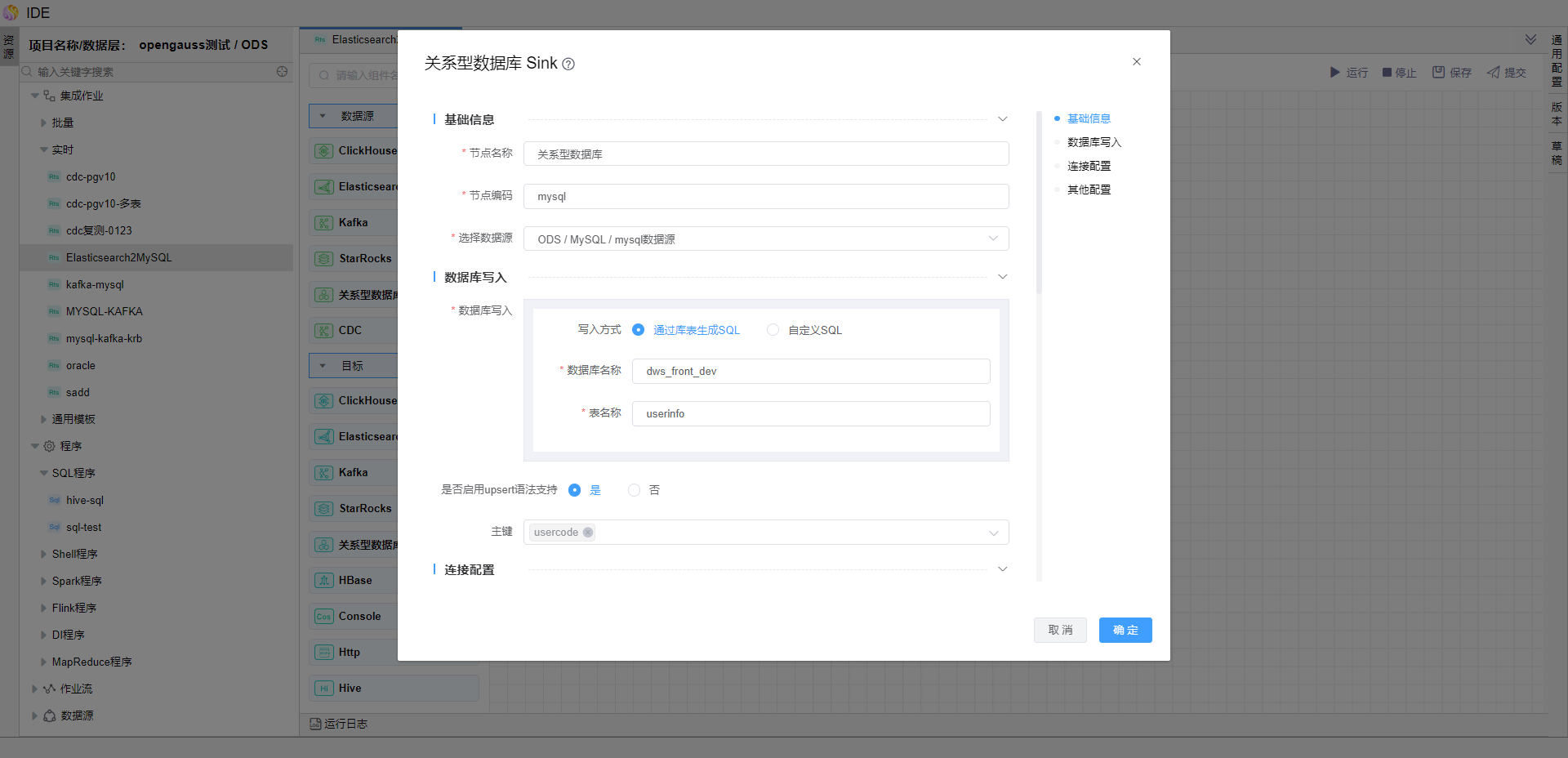This screenshot has height=758, width=1568.
Task: Select generate SQL from table option
Action: tap(639, 330)
